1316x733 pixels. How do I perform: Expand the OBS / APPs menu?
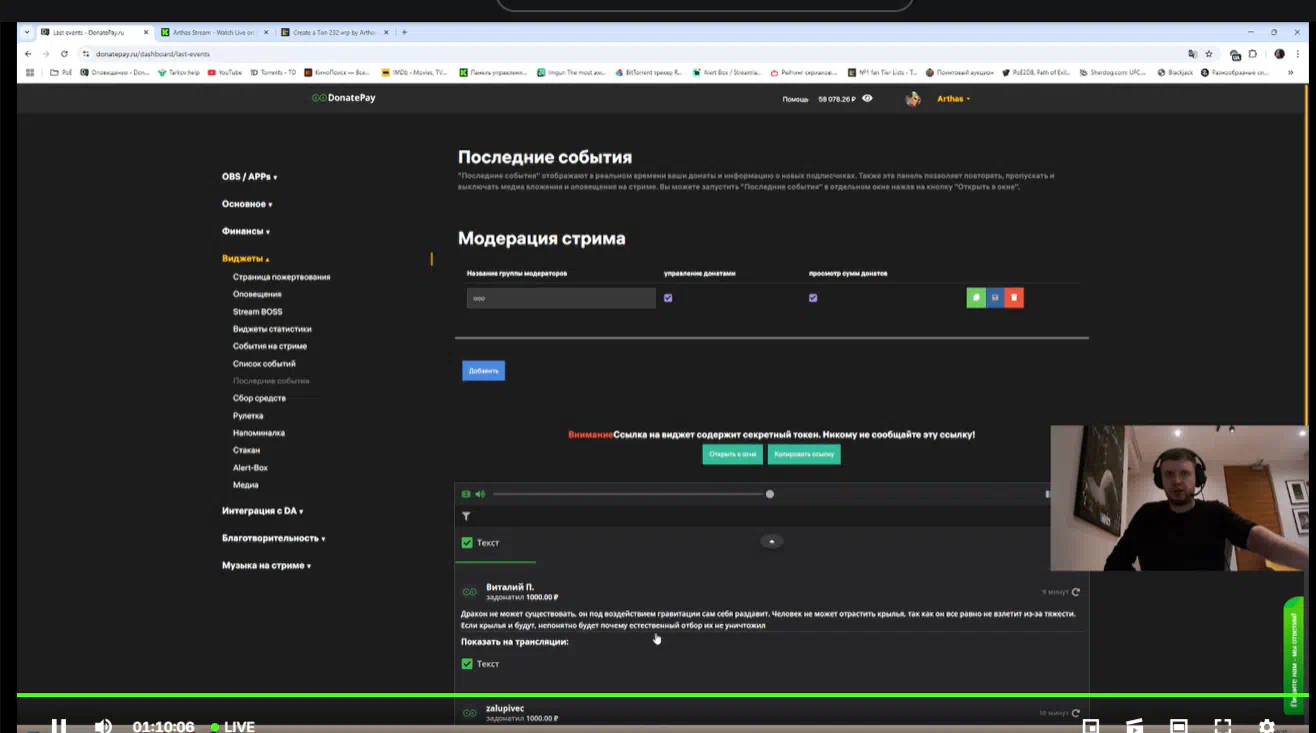click(249, 177)
